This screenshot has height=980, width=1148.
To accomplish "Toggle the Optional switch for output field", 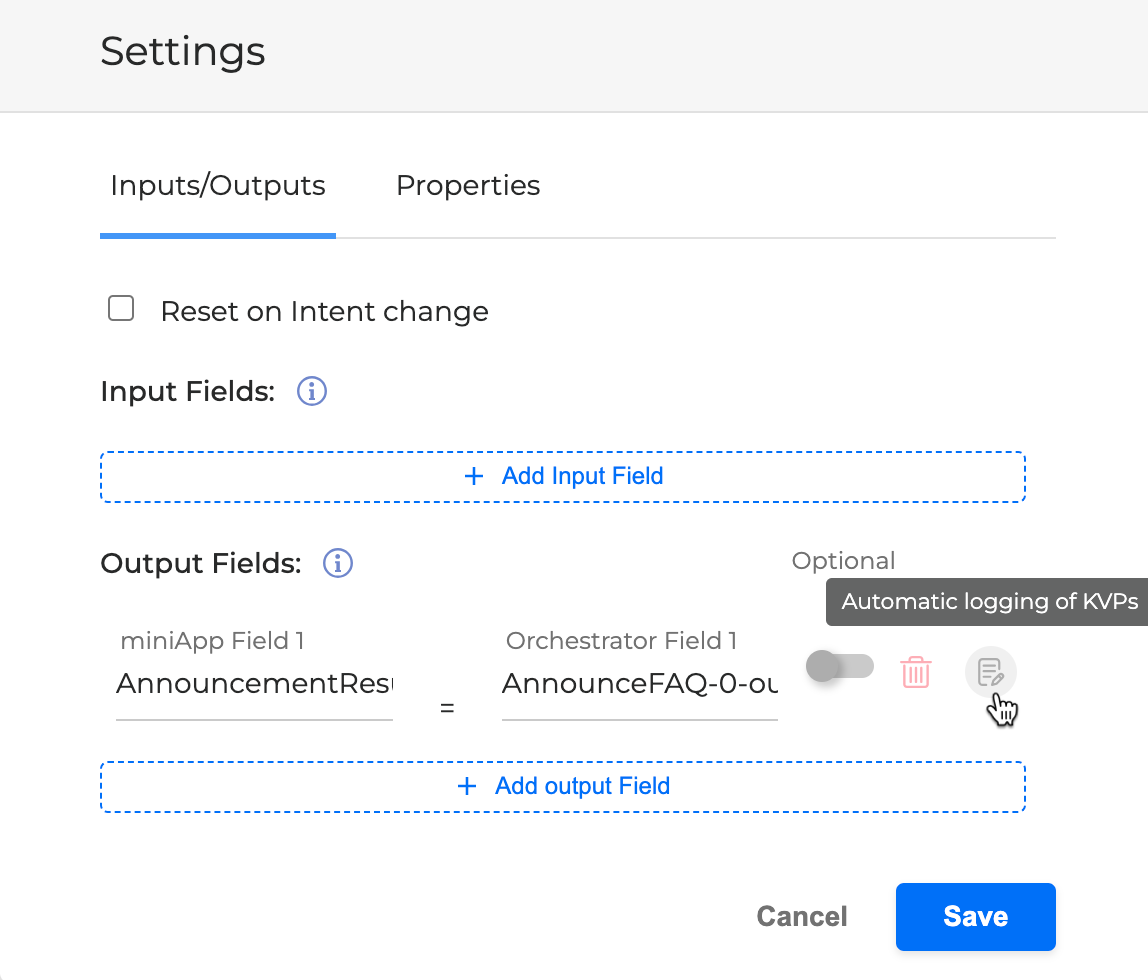I will pyautogui.click(x=840, y=666).
